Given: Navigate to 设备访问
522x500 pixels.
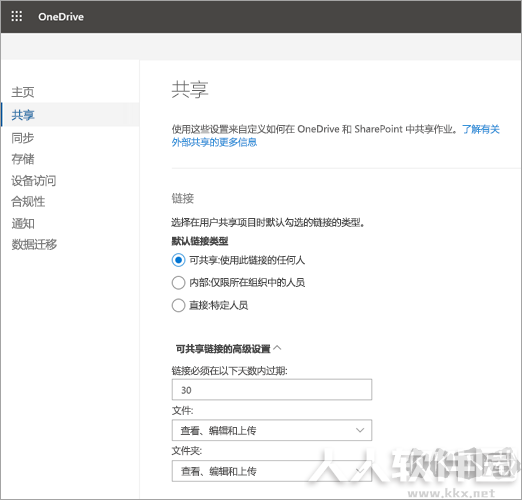Looking at the screenshot, I should (x=34, y=180).
